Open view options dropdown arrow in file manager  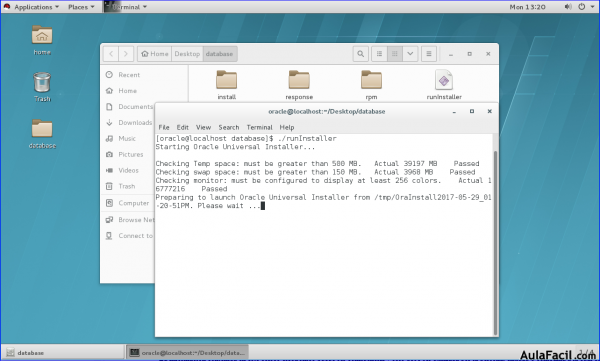click(x=410, y=54)
